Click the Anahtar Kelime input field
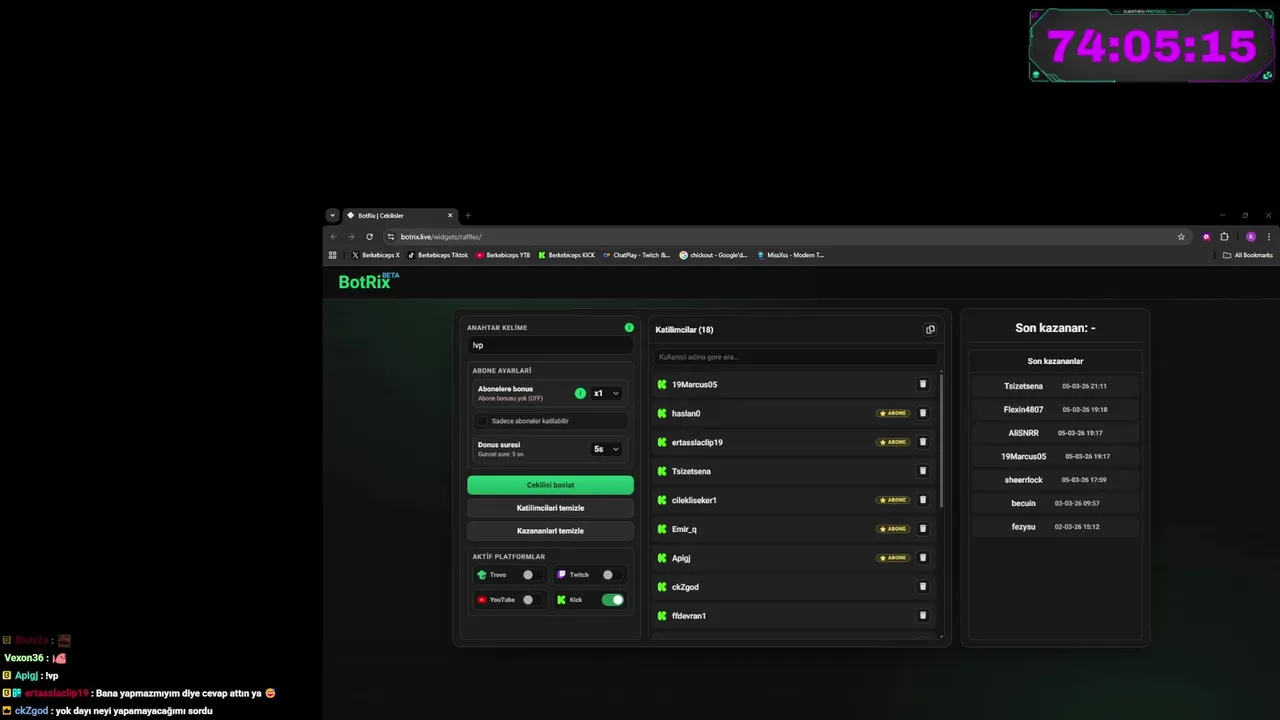Viewport: 1280px width, 720px height. (550, 345)
